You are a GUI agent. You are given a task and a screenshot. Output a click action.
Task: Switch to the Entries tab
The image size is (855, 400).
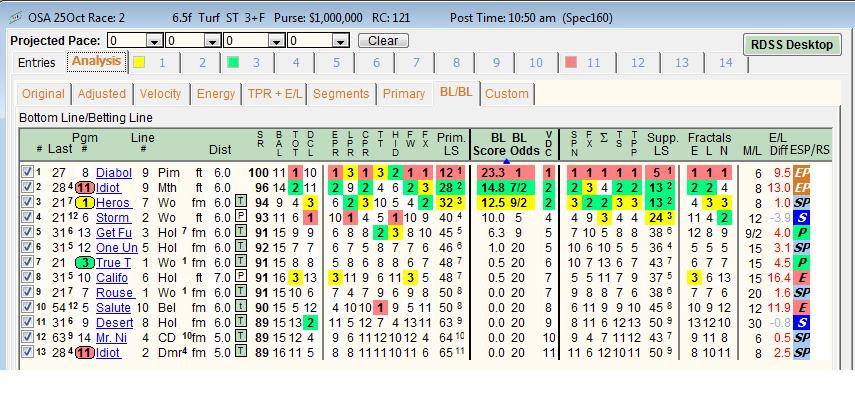coord(37,63)
